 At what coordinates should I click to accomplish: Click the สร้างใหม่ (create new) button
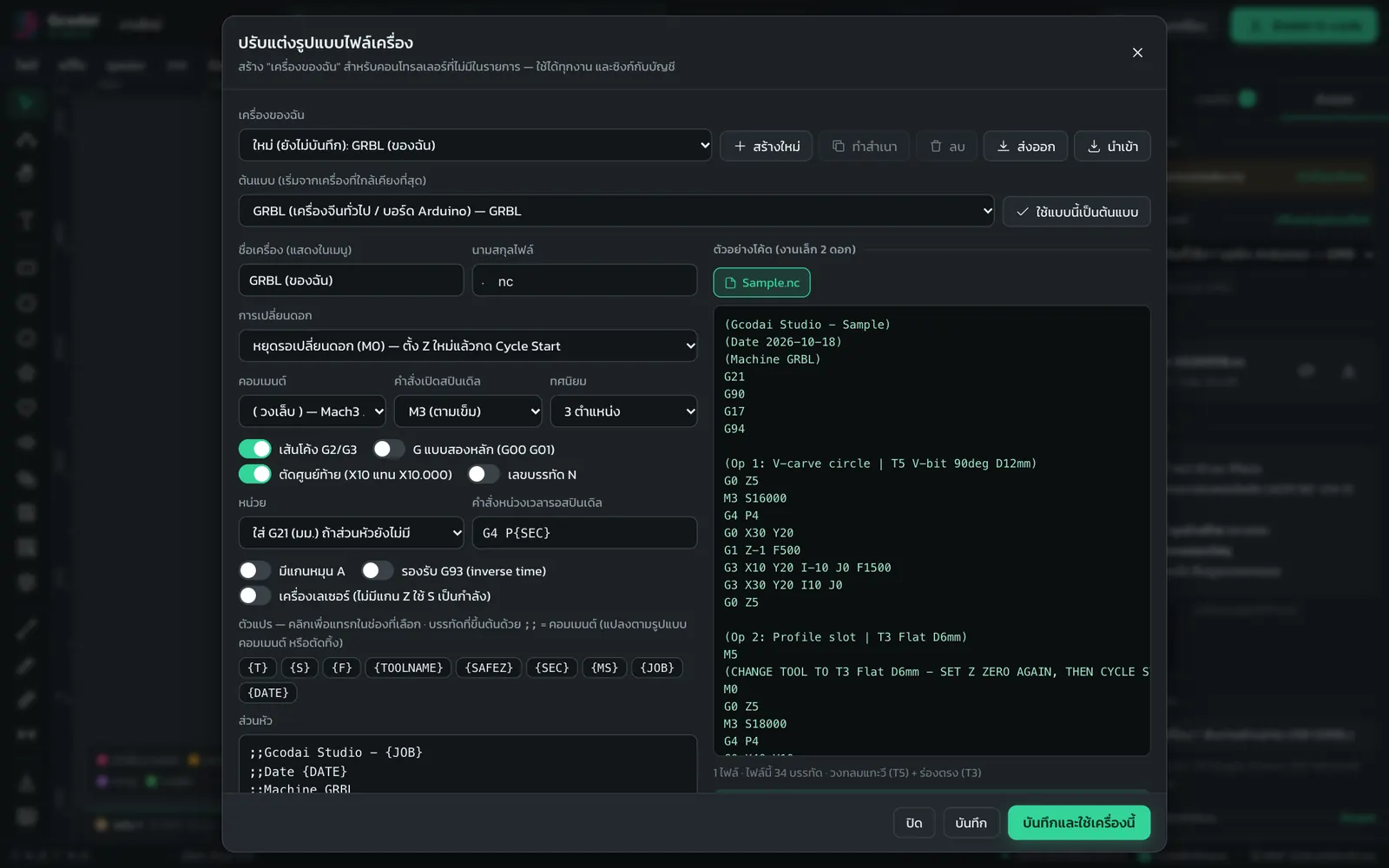(766, 146)
